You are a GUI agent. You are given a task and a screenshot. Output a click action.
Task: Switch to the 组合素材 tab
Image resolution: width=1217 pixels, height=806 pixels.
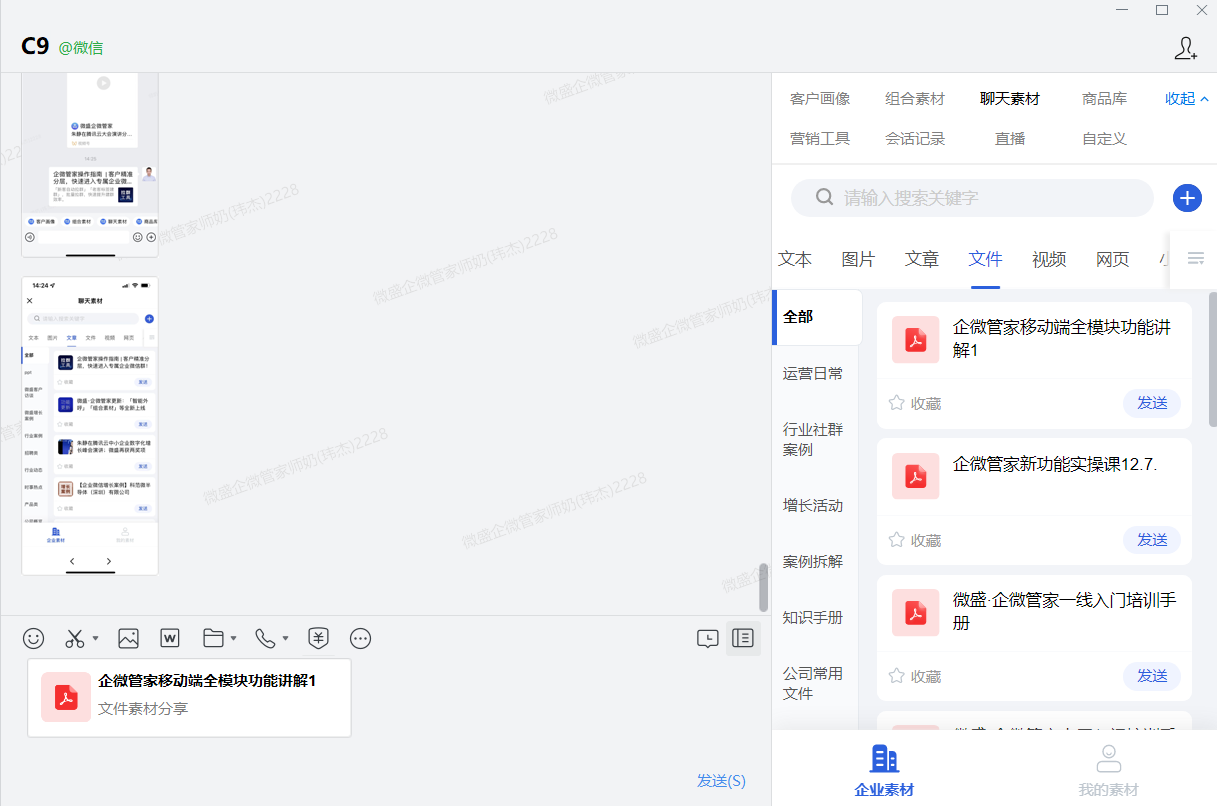point(915,99)
